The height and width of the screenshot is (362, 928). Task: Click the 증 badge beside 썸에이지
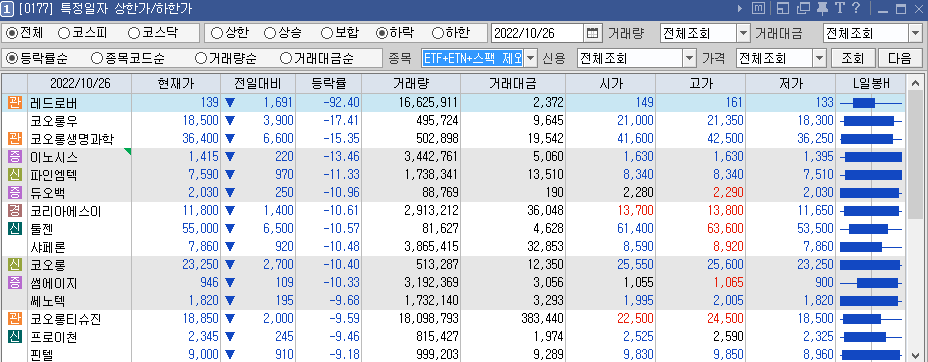tap(14, 283)
